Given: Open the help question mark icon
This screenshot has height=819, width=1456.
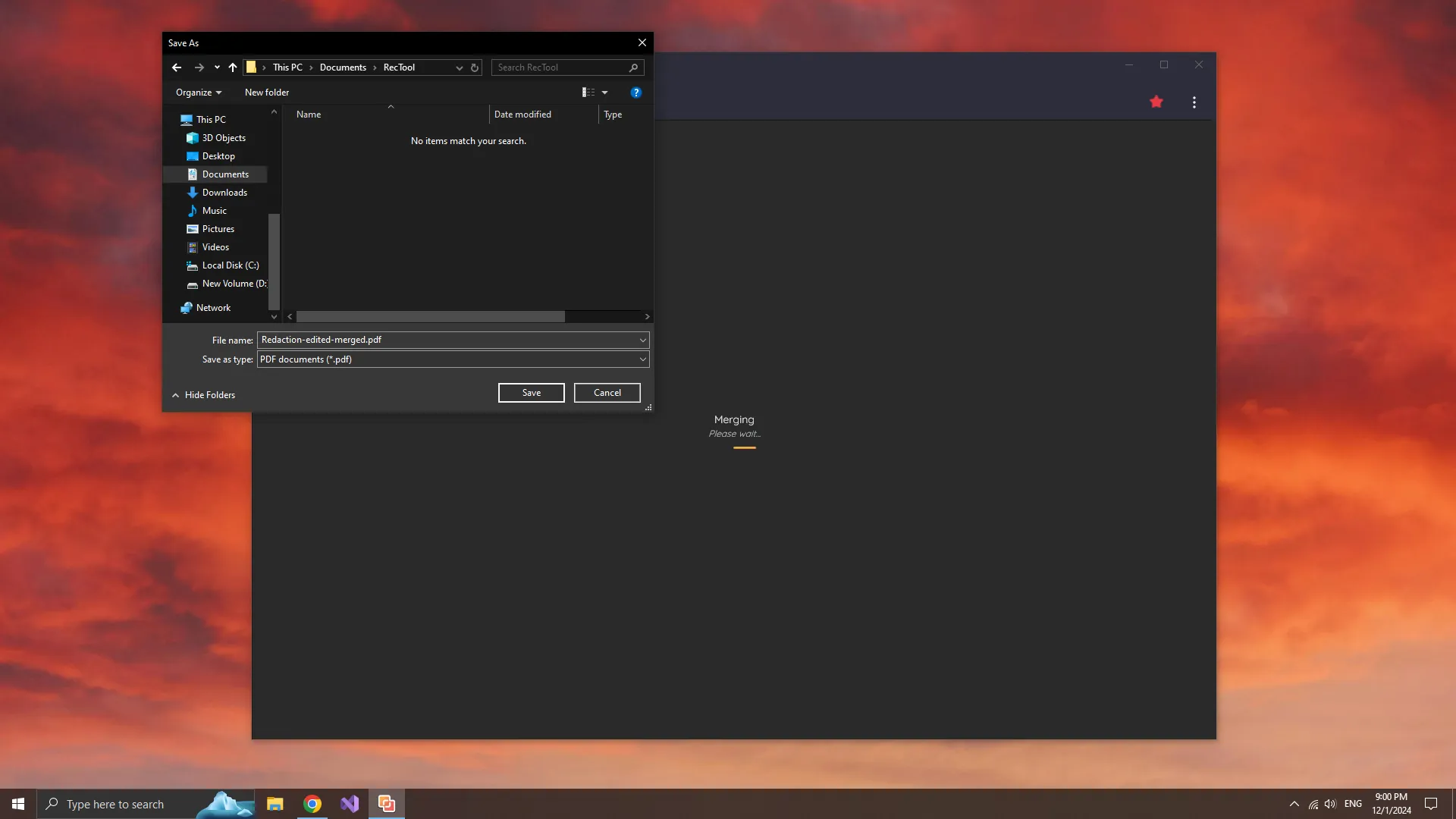Looking at the screenshot, I should pos(635,92).
